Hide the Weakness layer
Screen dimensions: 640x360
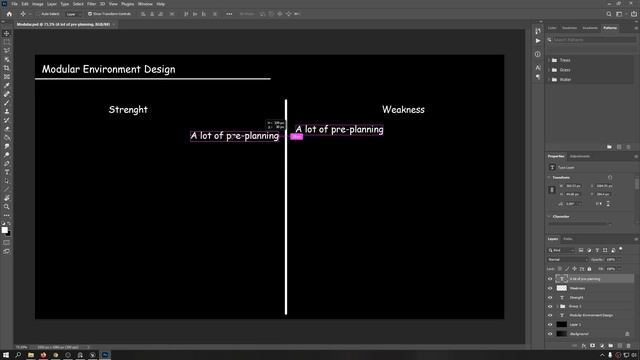click(x=550, y=289)
